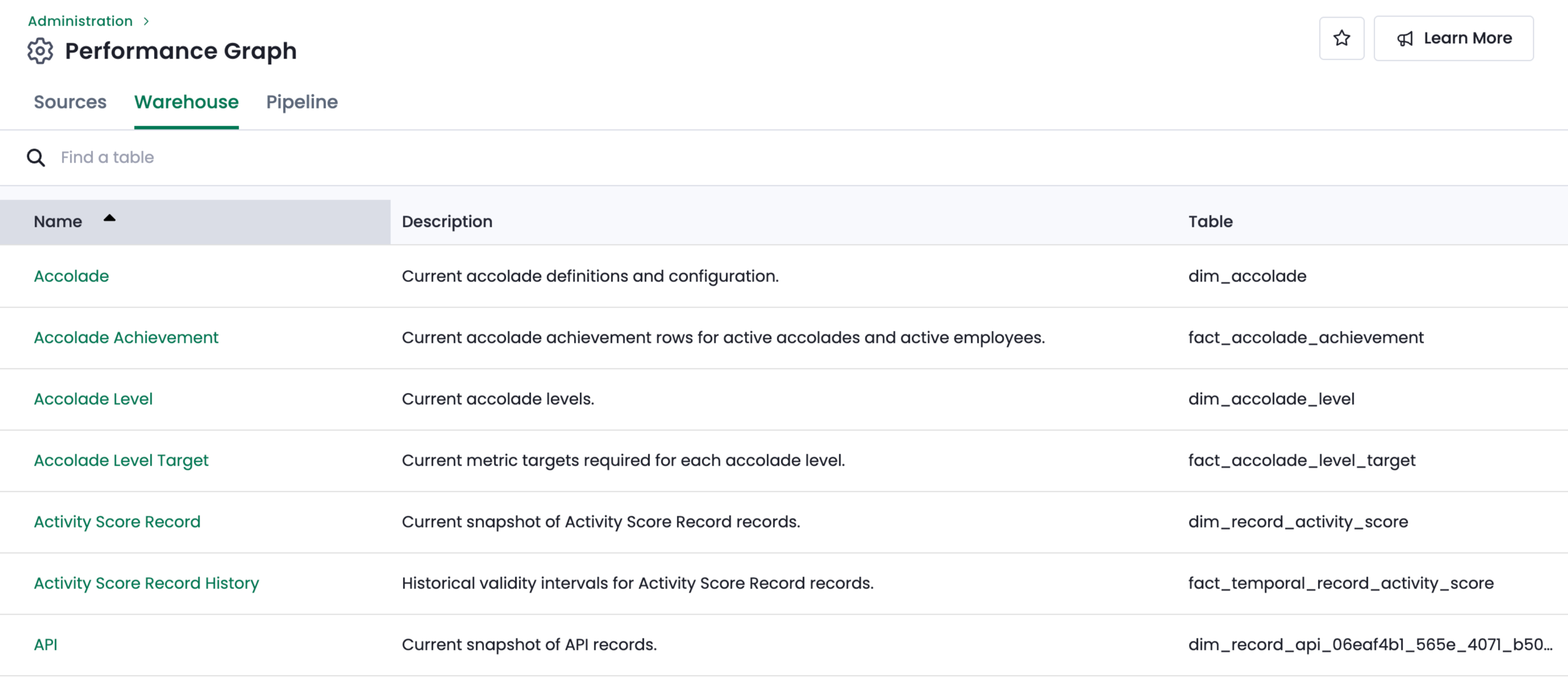Click the magnifying glass search icon
1568x684 pixels.
tap(36, 157)
